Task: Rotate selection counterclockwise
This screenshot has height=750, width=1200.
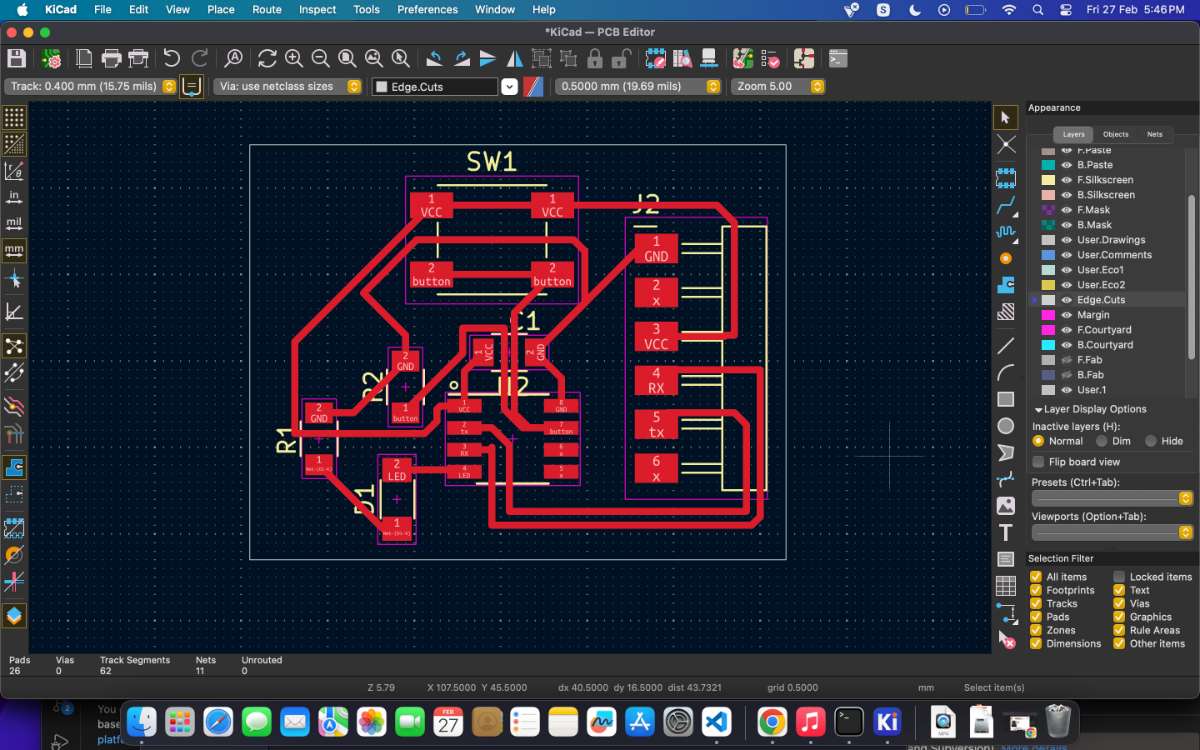Action: point(434,58)
